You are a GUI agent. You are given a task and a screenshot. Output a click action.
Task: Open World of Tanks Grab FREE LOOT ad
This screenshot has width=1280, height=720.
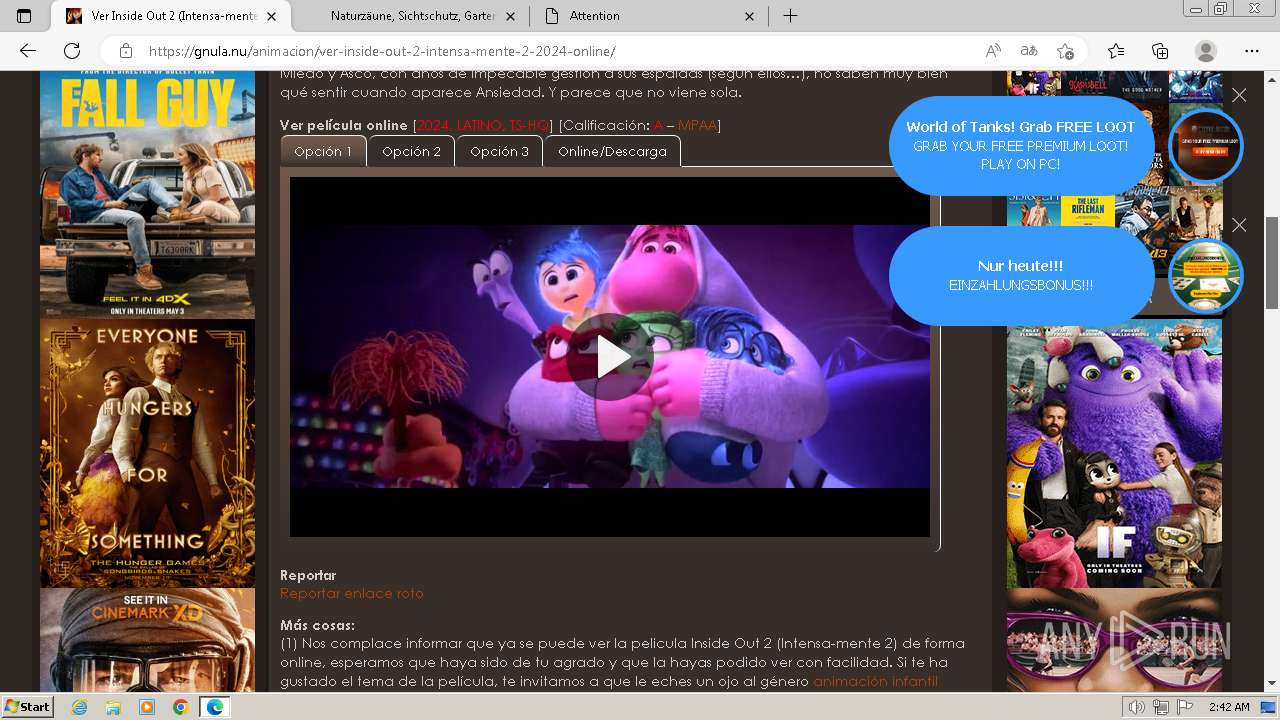tap(1021, 146)
